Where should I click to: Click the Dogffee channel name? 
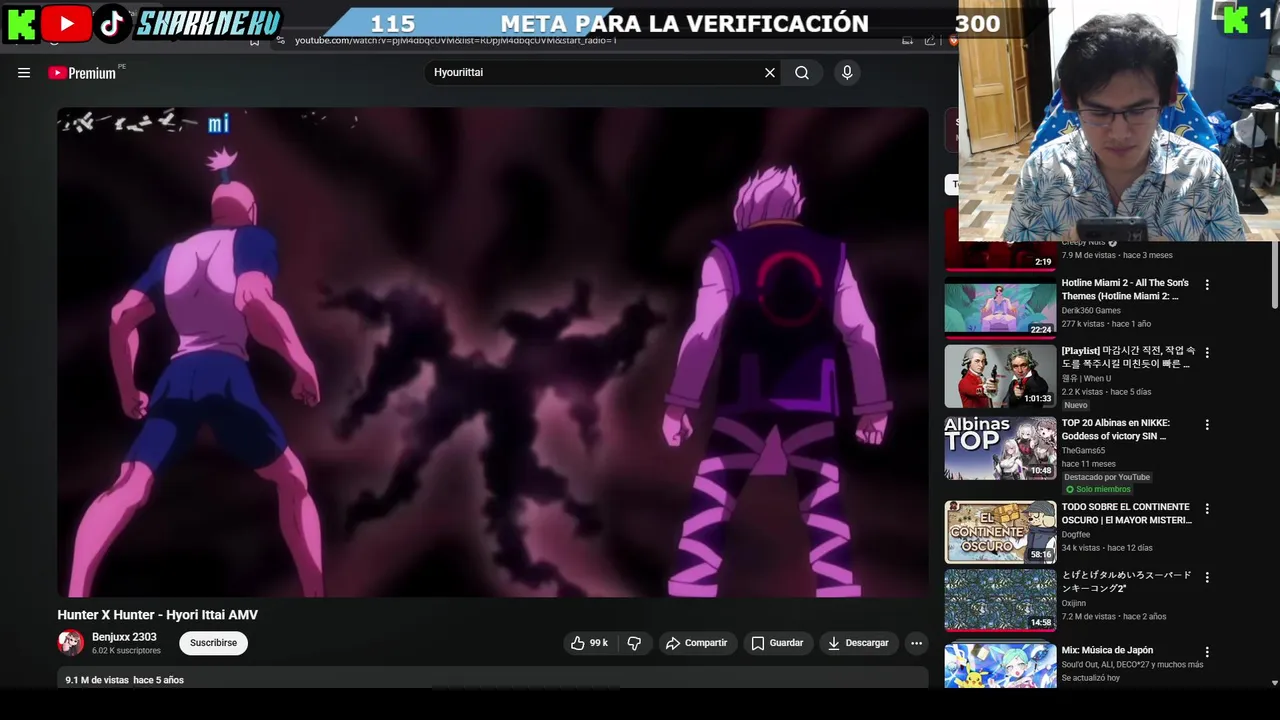1076,535
